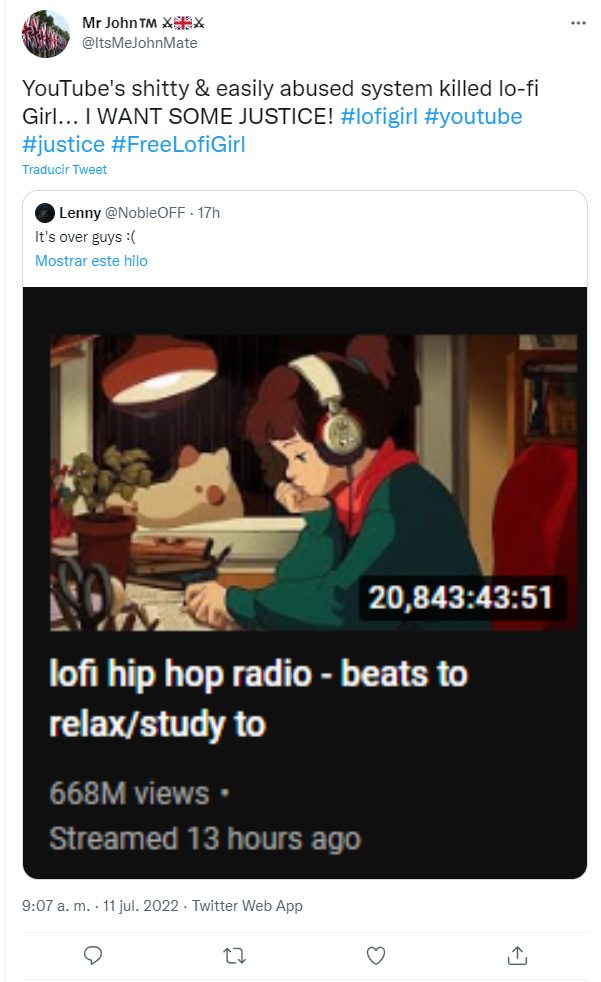
Task: Click Mr John's profile avatar
Action: [x=45, y=34]
